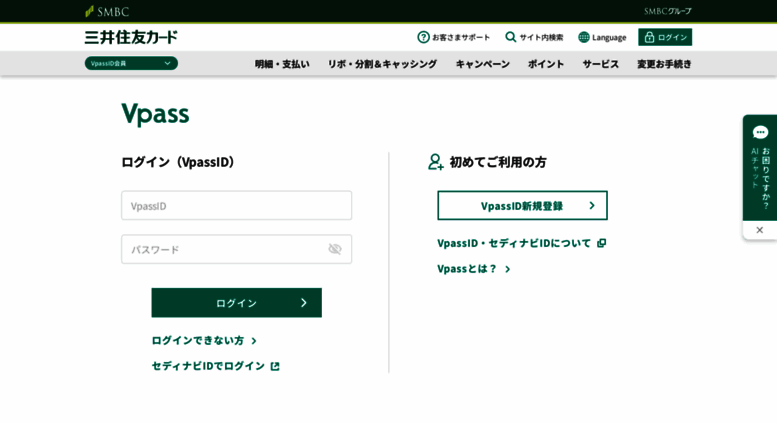Screen dimensions: 777x423
Task: Open 明細・支払い menu
Action: 282,64
